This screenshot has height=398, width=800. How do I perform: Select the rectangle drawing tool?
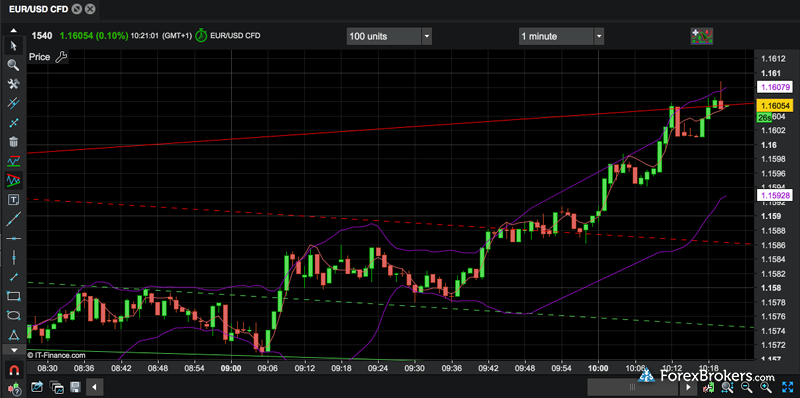[x=13, y=296]
